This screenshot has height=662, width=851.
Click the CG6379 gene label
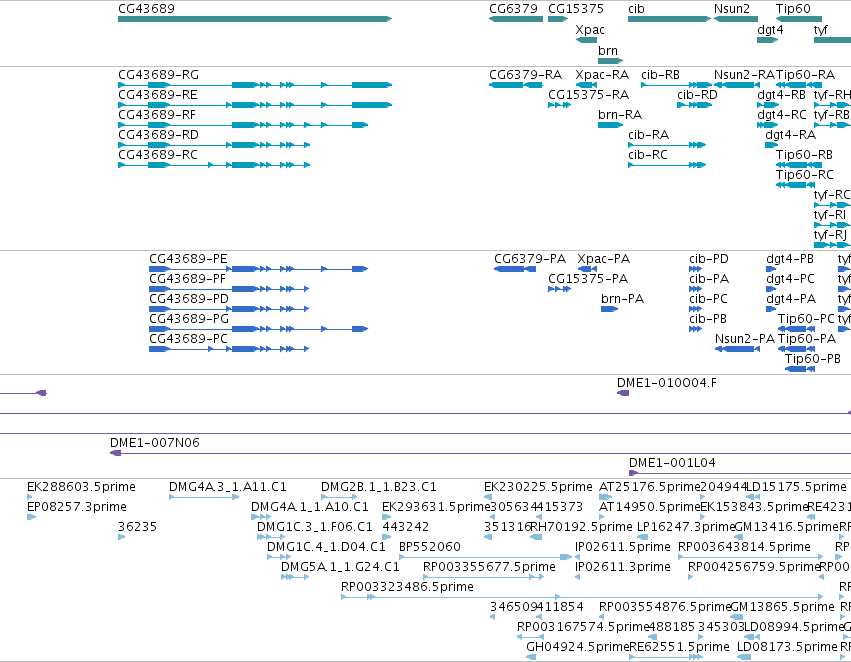[513, 9]
